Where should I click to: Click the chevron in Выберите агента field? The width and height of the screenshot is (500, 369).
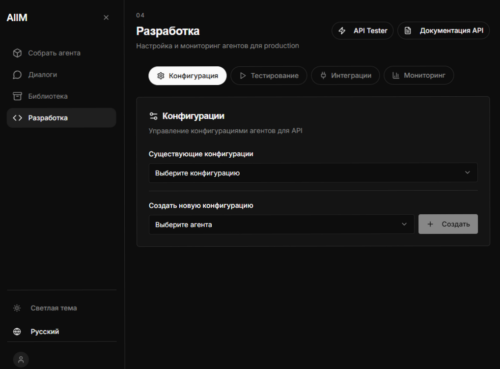pos(404,224)
